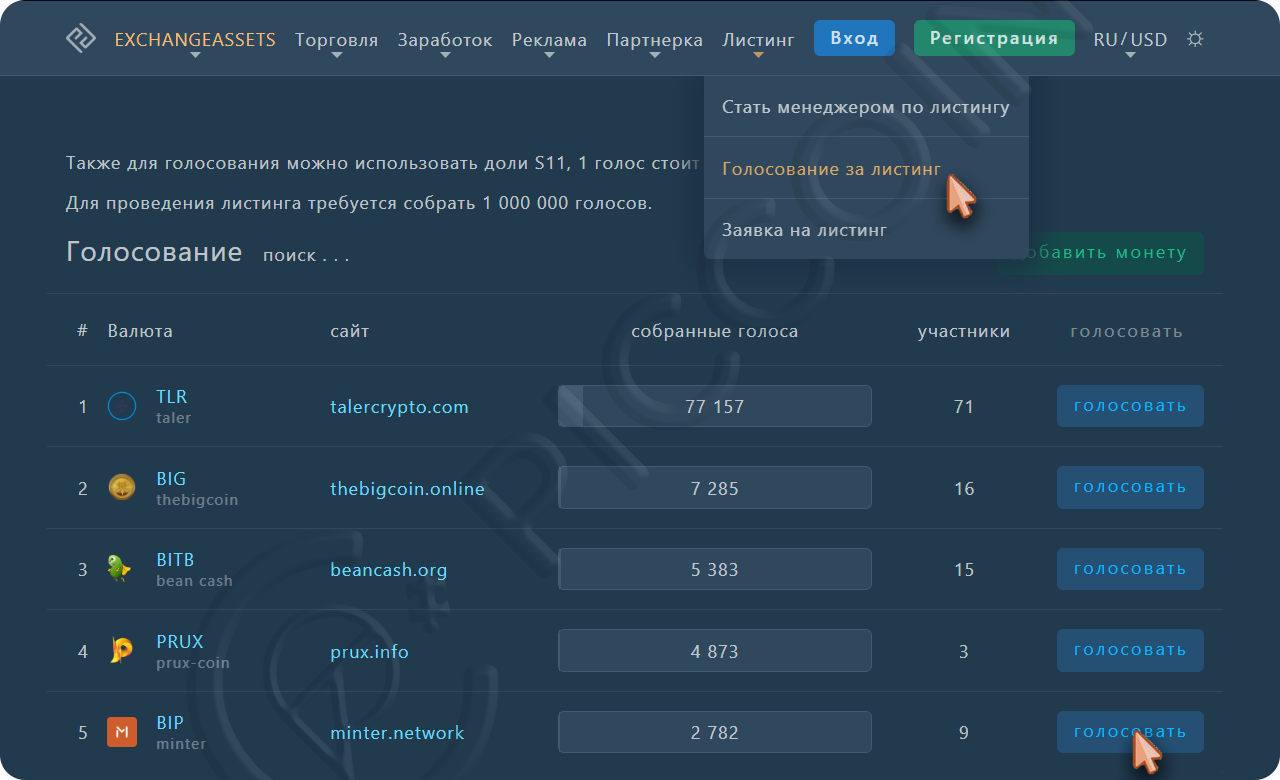1280x780 pixels.
Task: Select Заявка на листинг menu item
Action: click(x=866, y=230)
